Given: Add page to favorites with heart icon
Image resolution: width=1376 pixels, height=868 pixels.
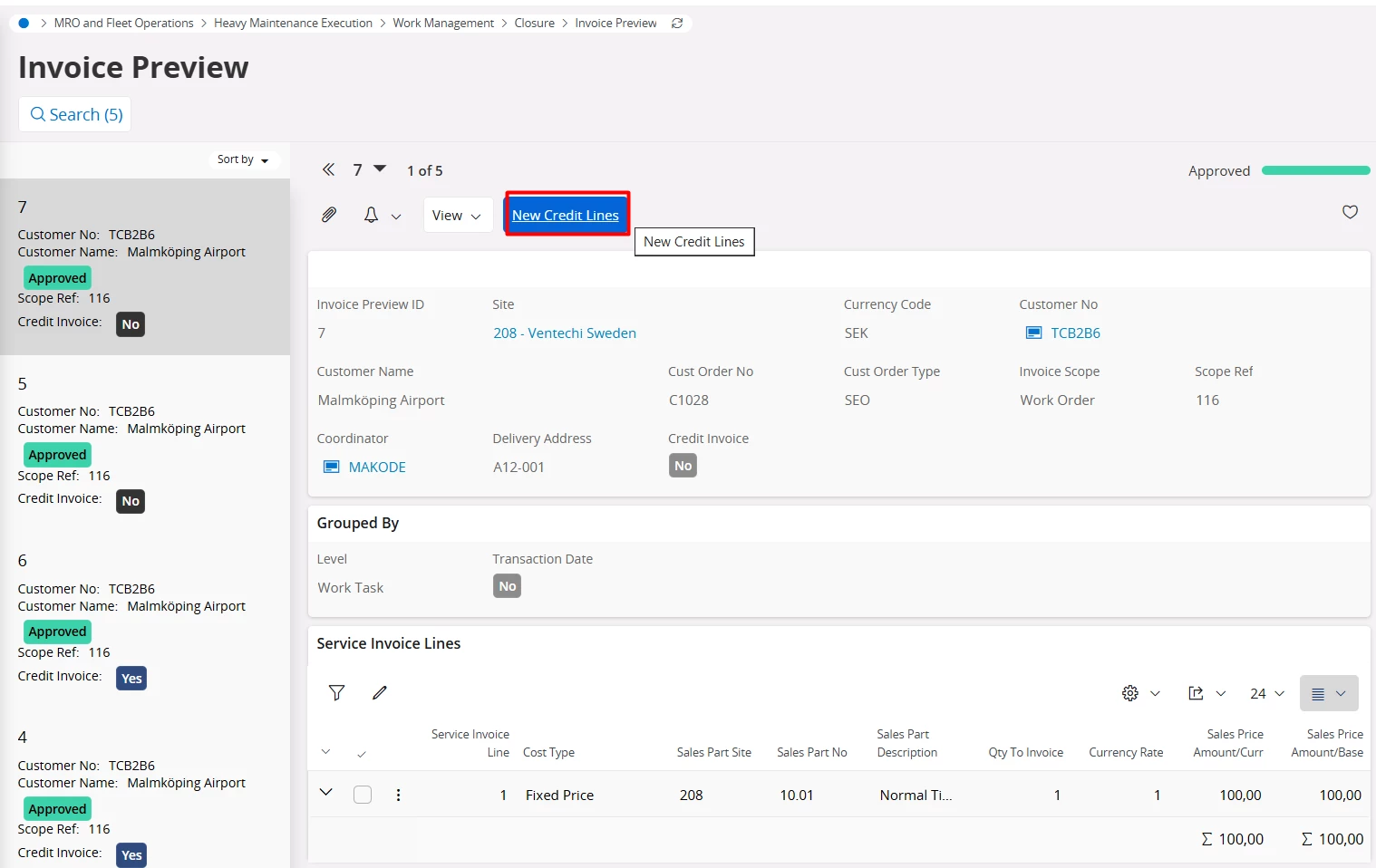Looking at the screenshot, I should tap(1350, 212).
